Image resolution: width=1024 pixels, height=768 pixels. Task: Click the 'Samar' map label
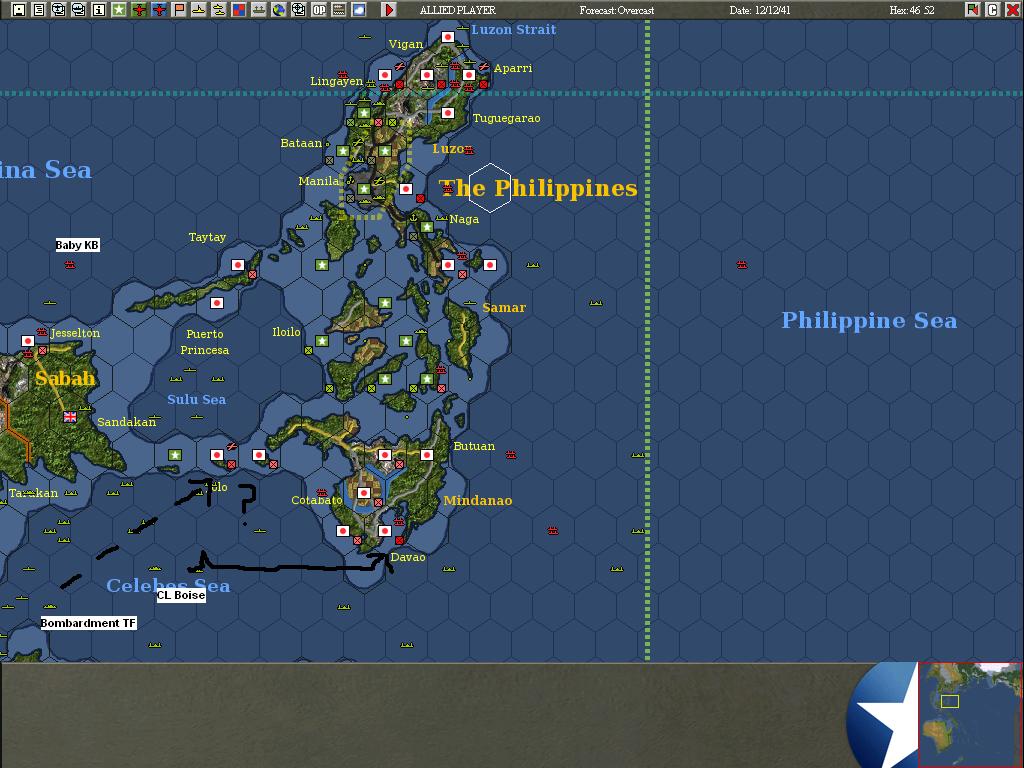504,308
